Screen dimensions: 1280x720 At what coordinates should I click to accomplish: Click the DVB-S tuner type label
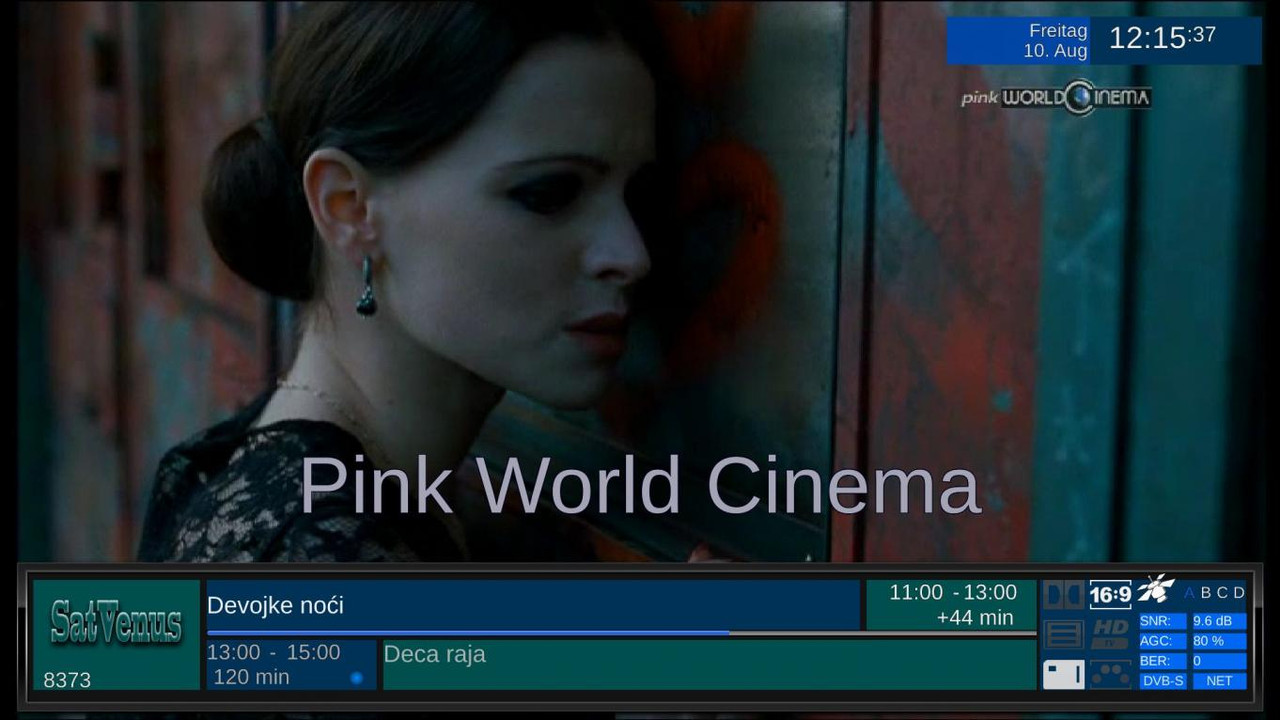click(x=1163, y=681)
